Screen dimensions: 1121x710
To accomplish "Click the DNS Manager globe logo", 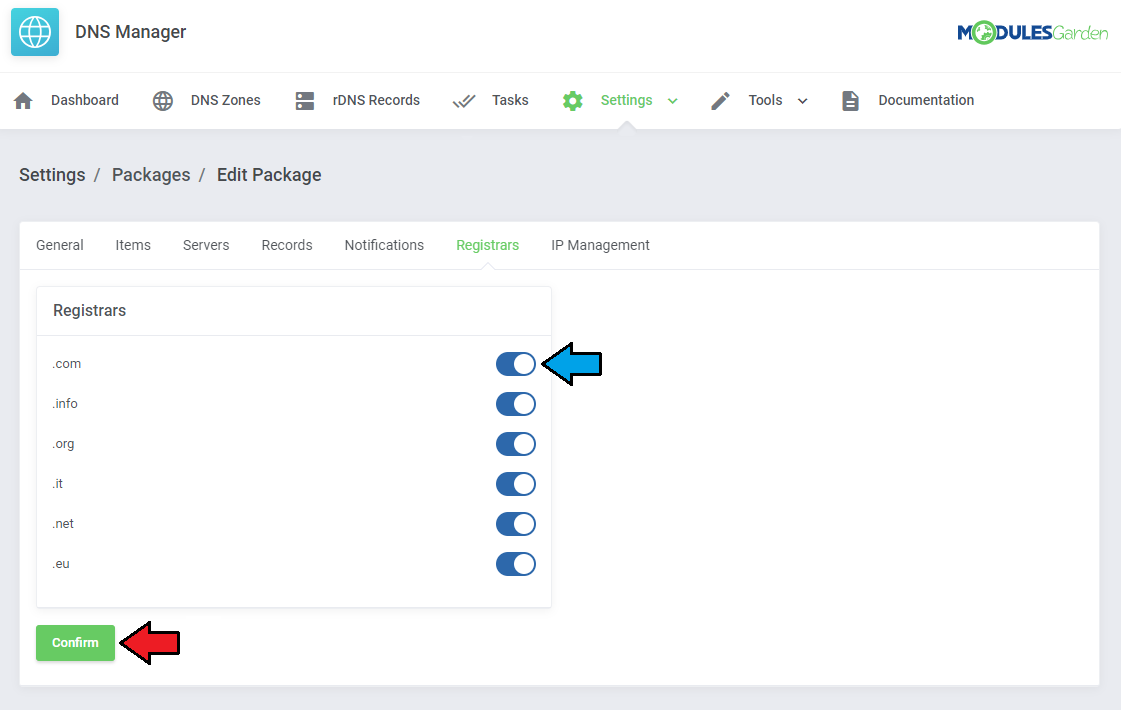I will click(35, 32).
